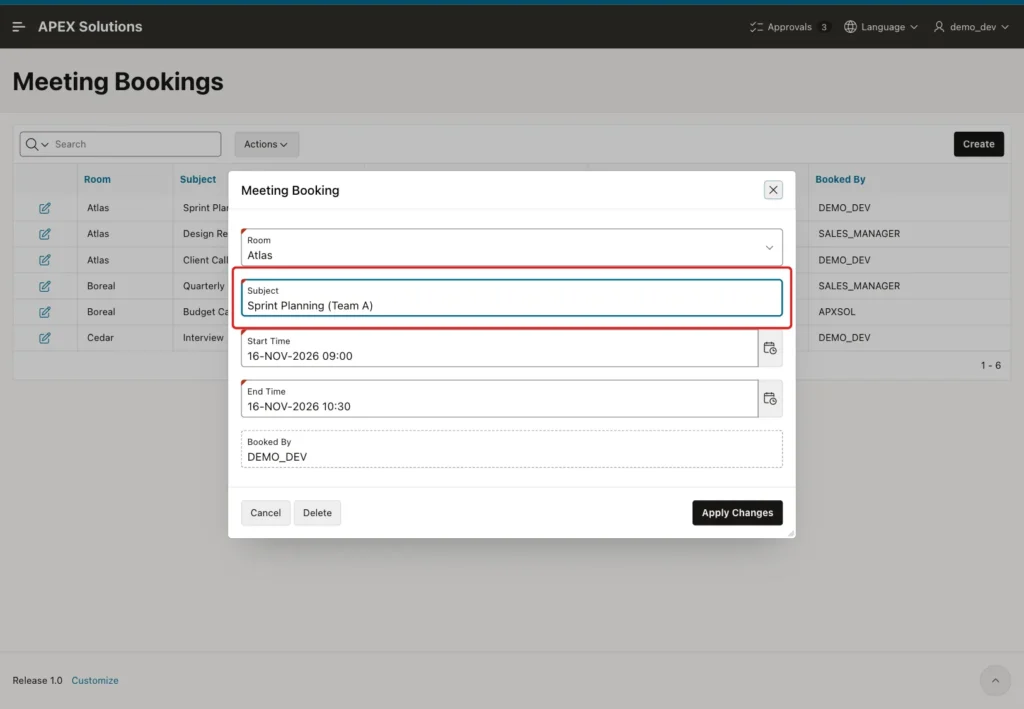Screen dimensions: 1024x709
Task: Click the Booked By DEMO_DEV field
Action: 511,449
